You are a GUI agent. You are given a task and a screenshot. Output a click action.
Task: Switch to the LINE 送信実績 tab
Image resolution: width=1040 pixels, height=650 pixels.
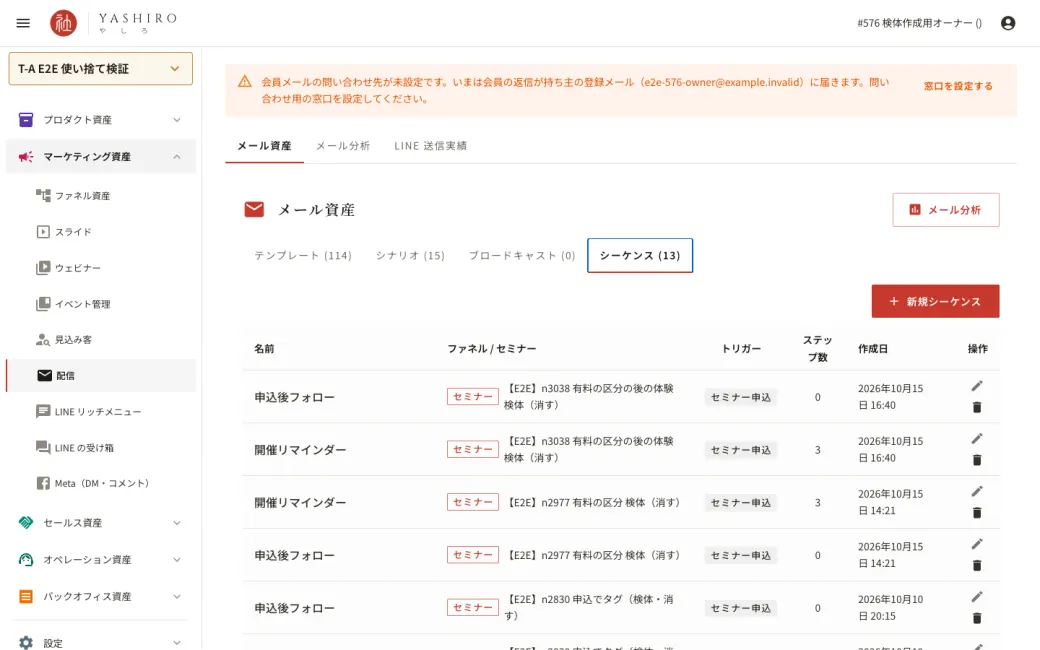click(x=430, y=146)
